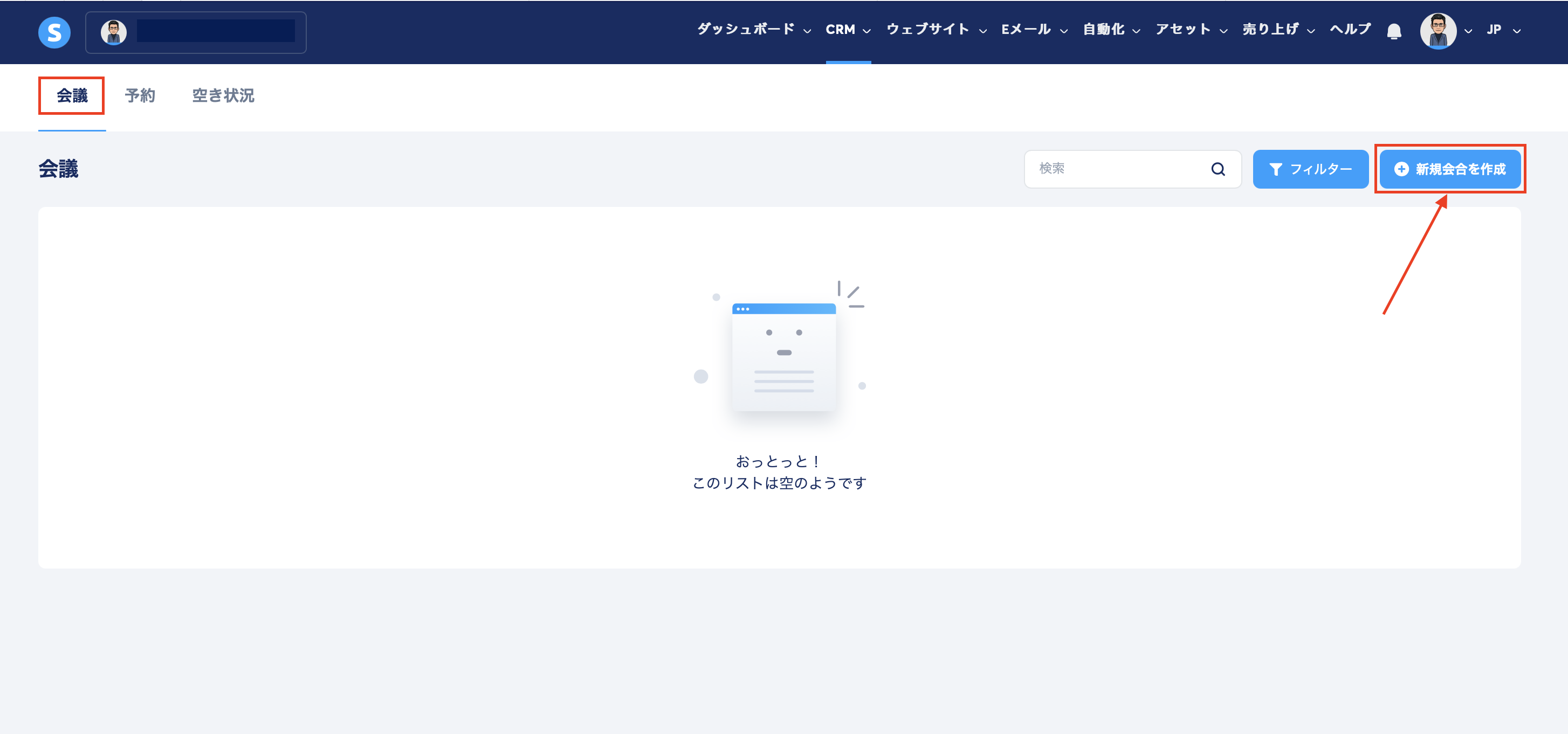Switch to the 空き状況 tab
1568x734 pixels.
(223, 95)
